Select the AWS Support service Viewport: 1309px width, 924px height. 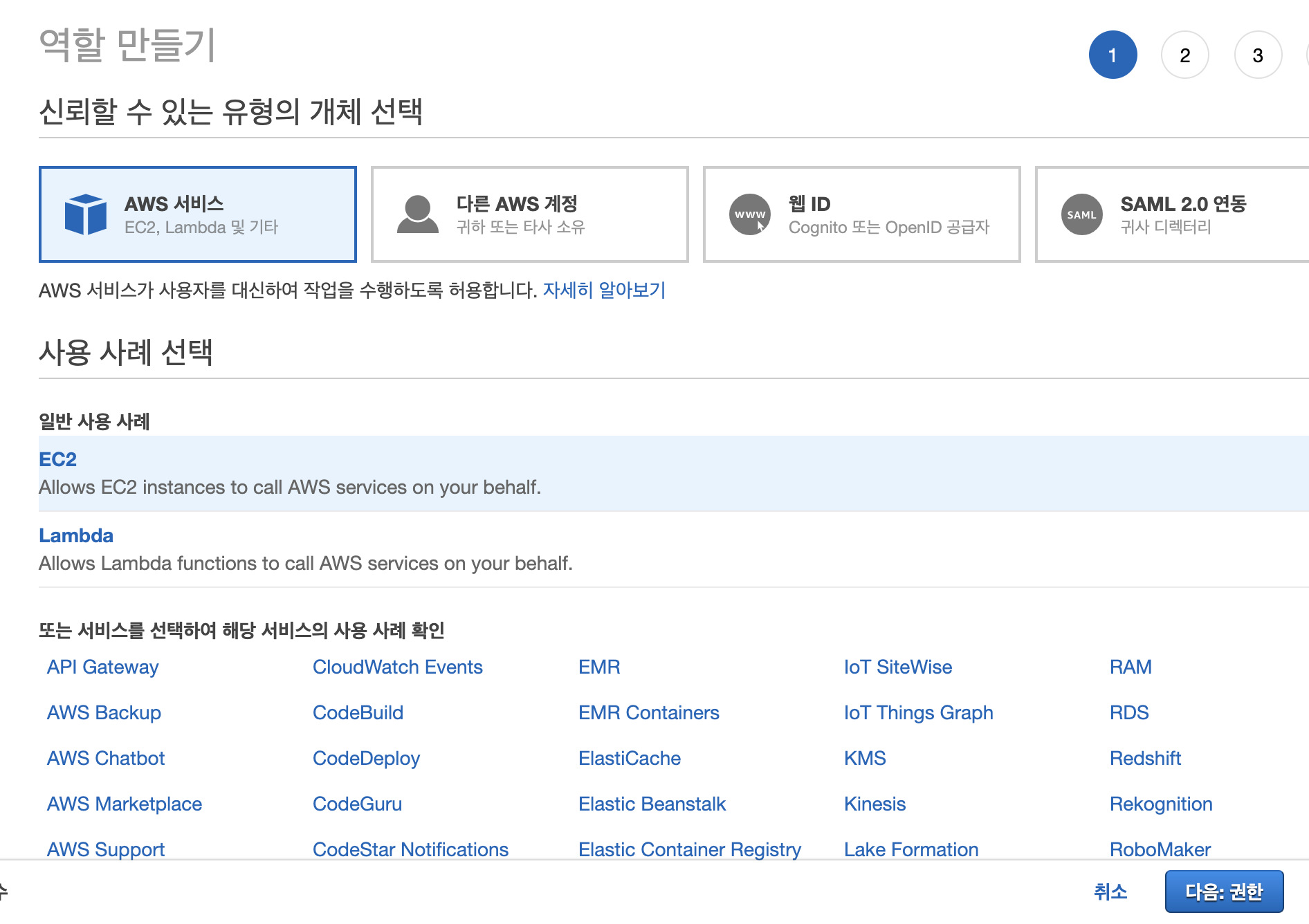pos(106,849)
